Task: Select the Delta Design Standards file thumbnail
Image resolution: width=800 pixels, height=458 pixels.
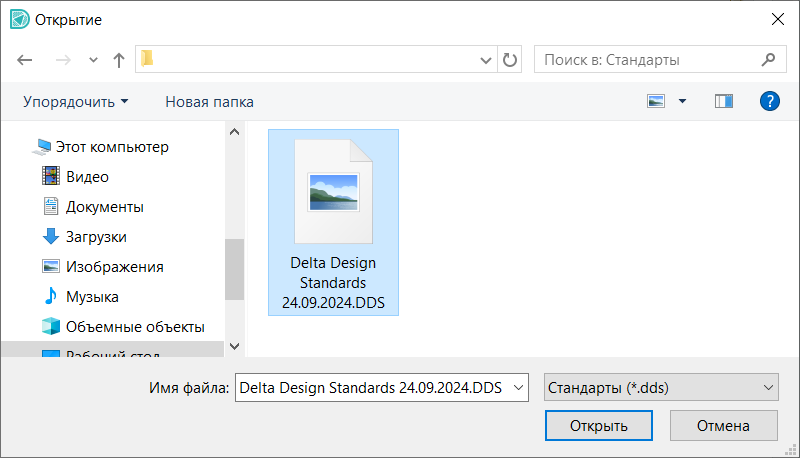Action: 333,192
